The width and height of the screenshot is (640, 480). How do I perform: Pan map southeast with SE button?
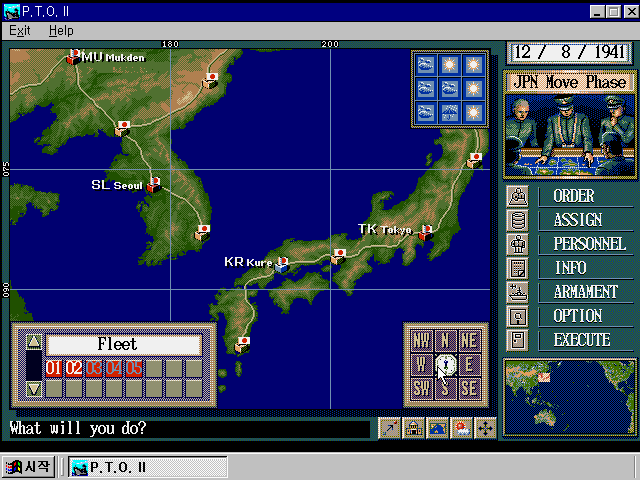click(469, 389)
